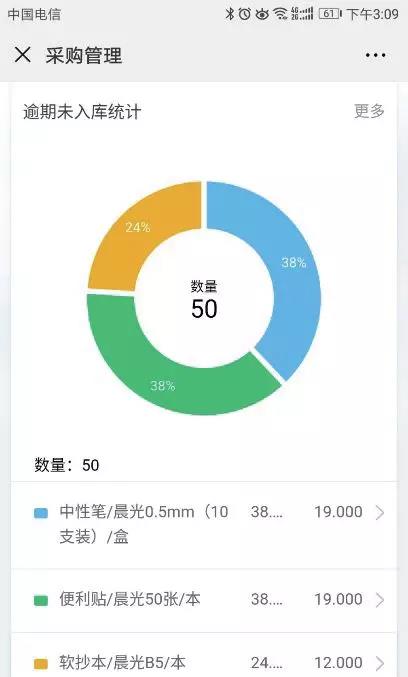
Task: Tap the alarm clock status icon
Action: tap(245, 14)
